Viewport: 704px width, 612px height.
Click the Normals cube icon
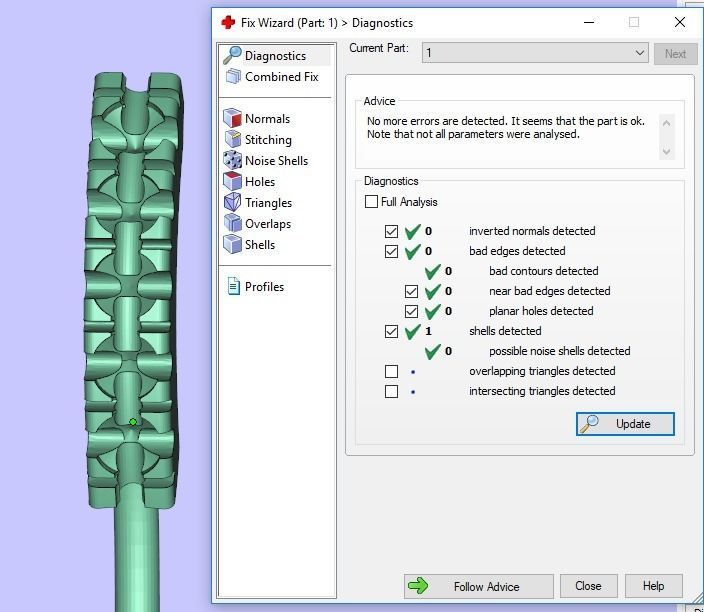(x=233, y=119)
